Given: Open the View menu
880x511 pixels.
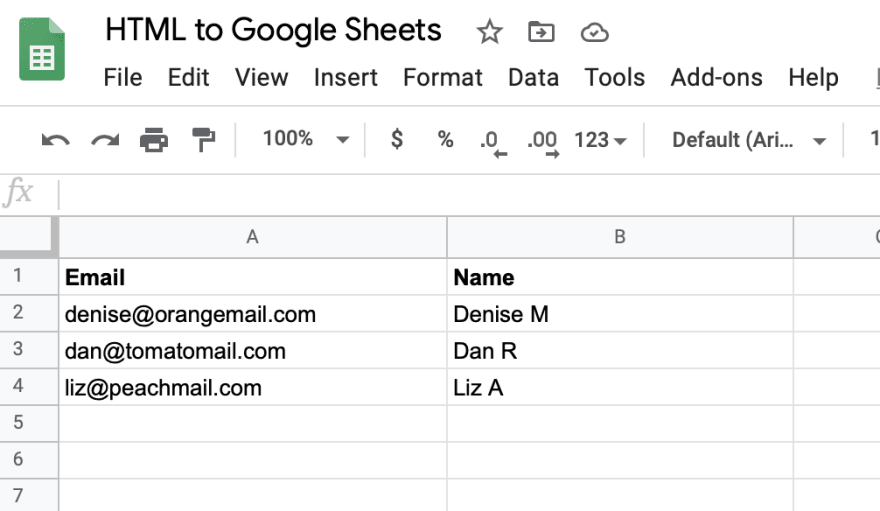Looking at the screenshot, I should (262, 77).
